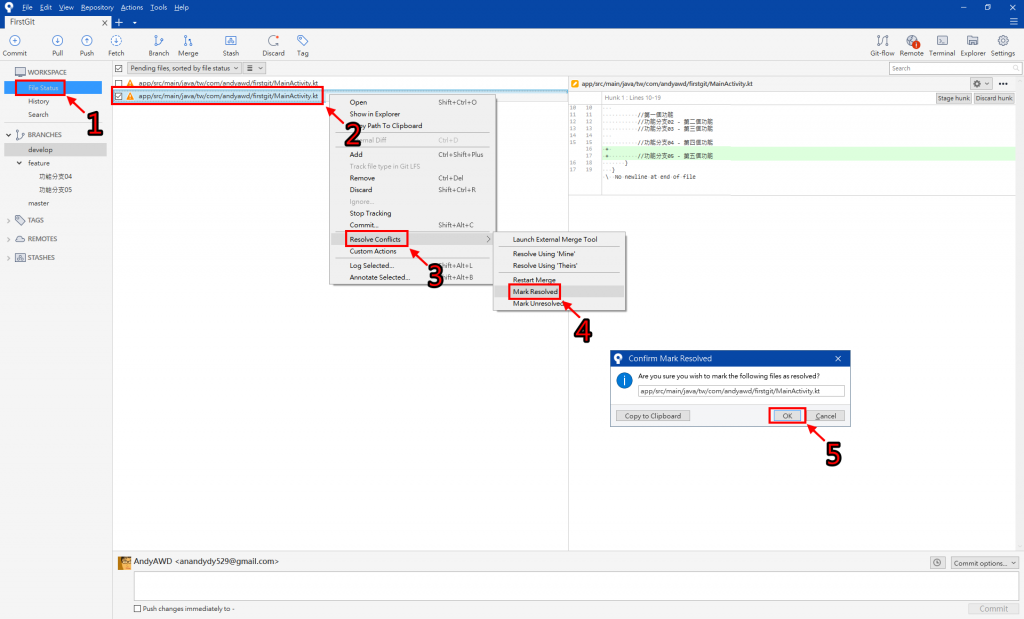The image size is (1024, 619).
Task: Open the new tab dropdown arrow
Action: [135, 23]
